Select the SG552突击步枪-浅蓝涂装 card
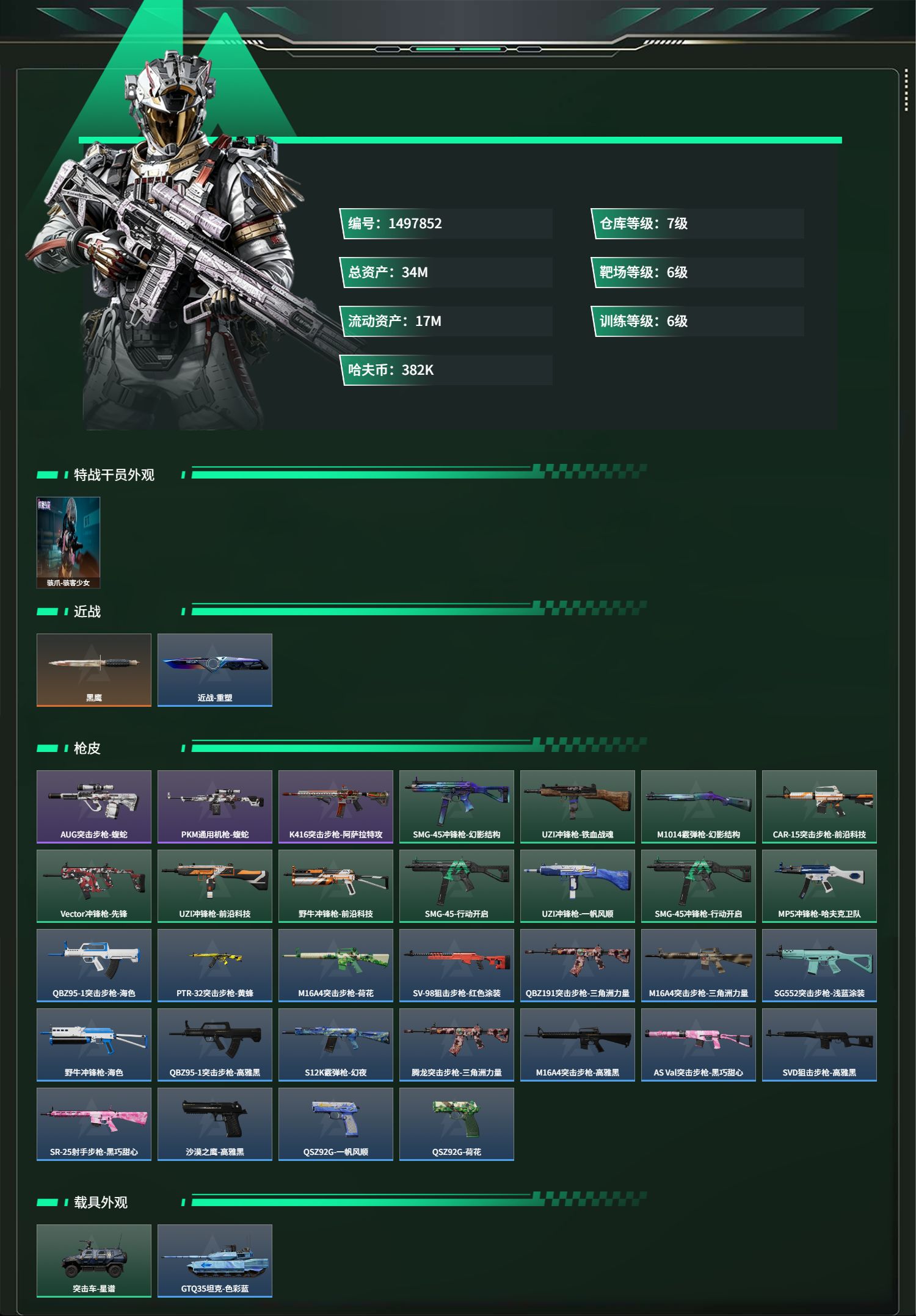Viewport: 916px width, 1316px height. [820, 965]
